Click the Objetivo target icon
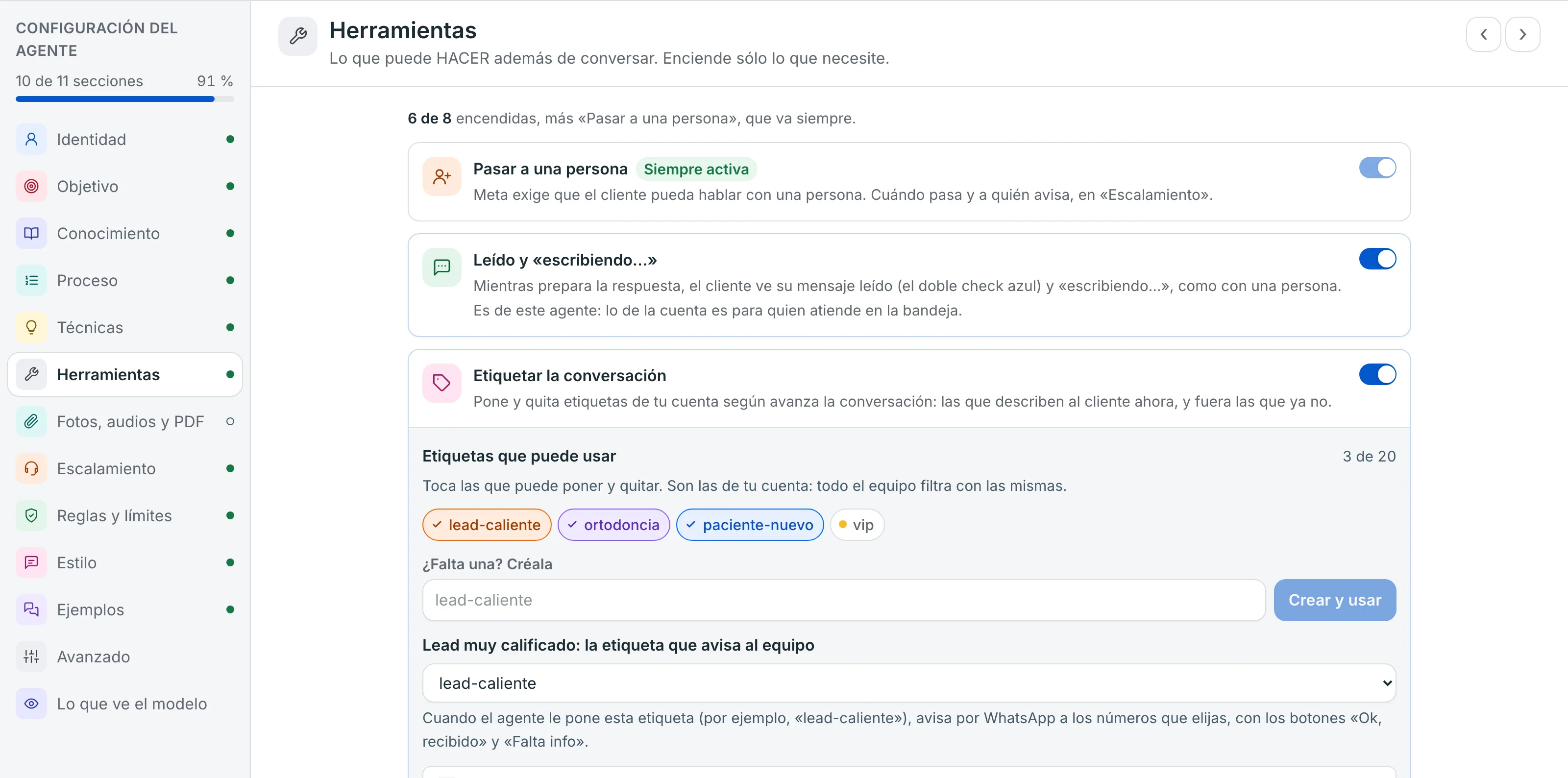1568x778 pixels. (x=31, y=186)
